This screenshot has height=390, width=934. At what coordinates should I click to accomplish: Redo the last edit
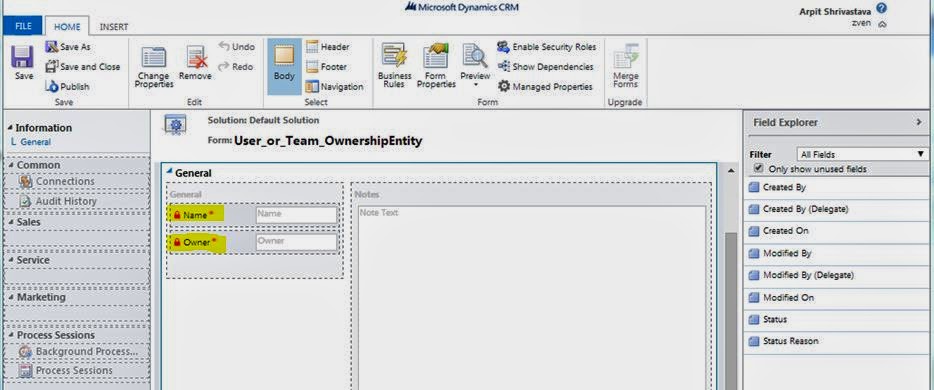236,67
